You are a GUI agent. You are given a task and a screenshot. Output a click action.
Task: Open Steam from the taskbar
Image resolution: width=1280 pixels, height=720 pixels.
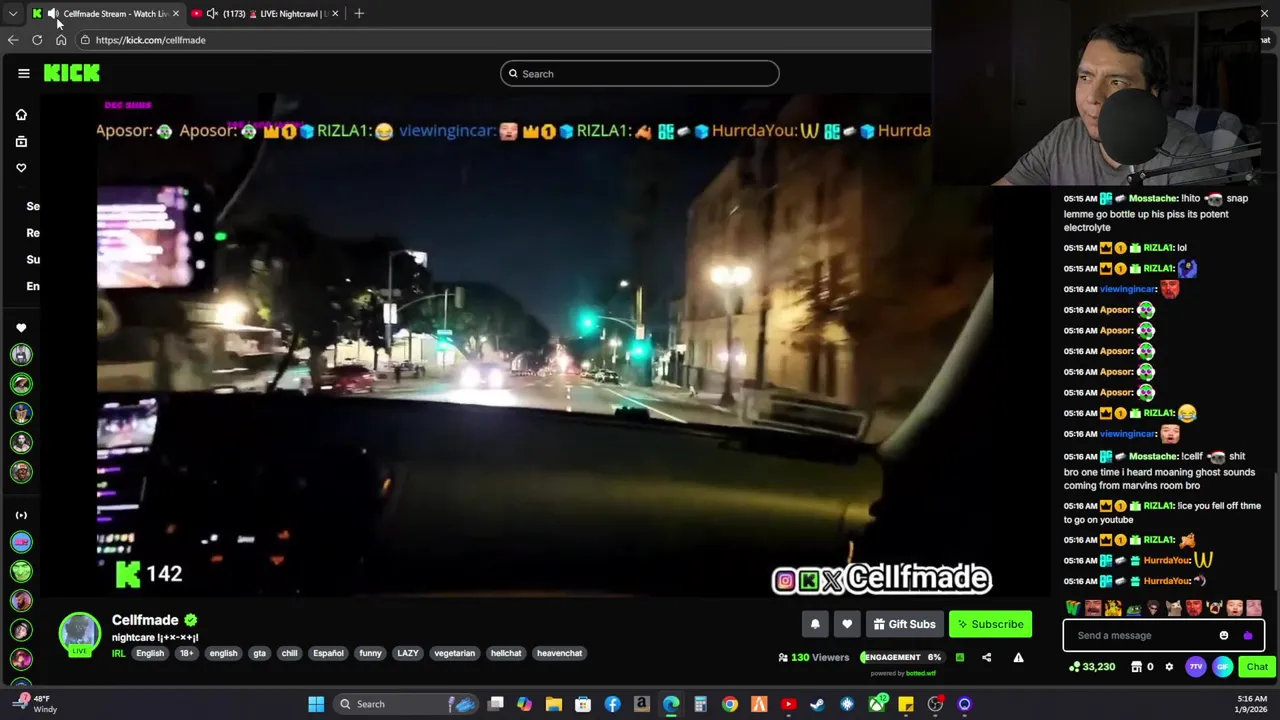point(817,704)
